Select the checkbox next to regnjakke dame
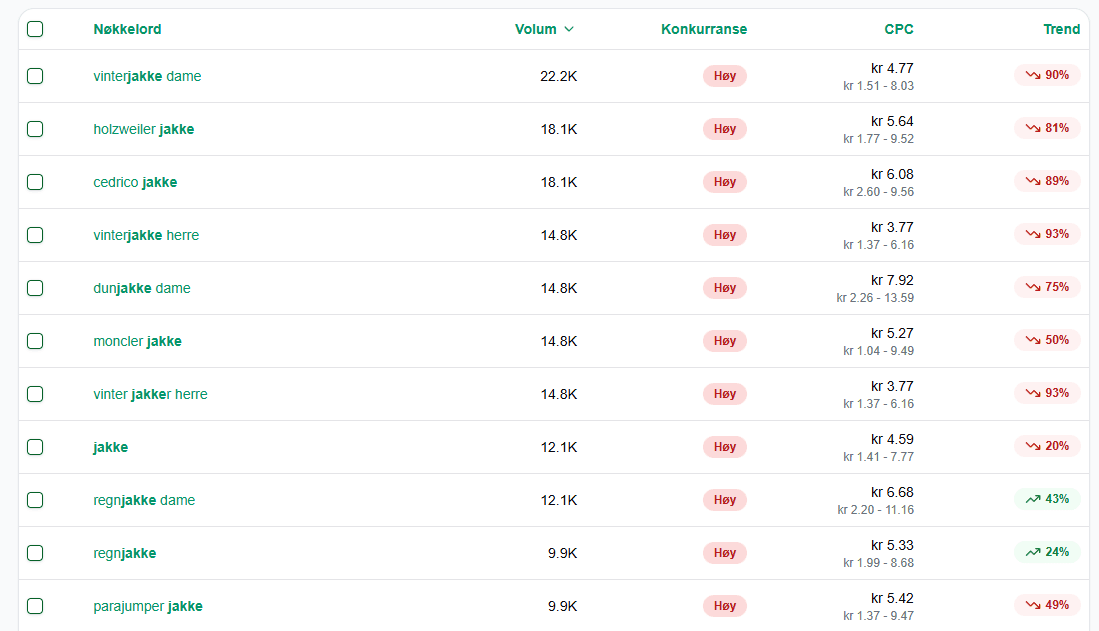This screenshot has width=1099, height=631. coord(35,500)
